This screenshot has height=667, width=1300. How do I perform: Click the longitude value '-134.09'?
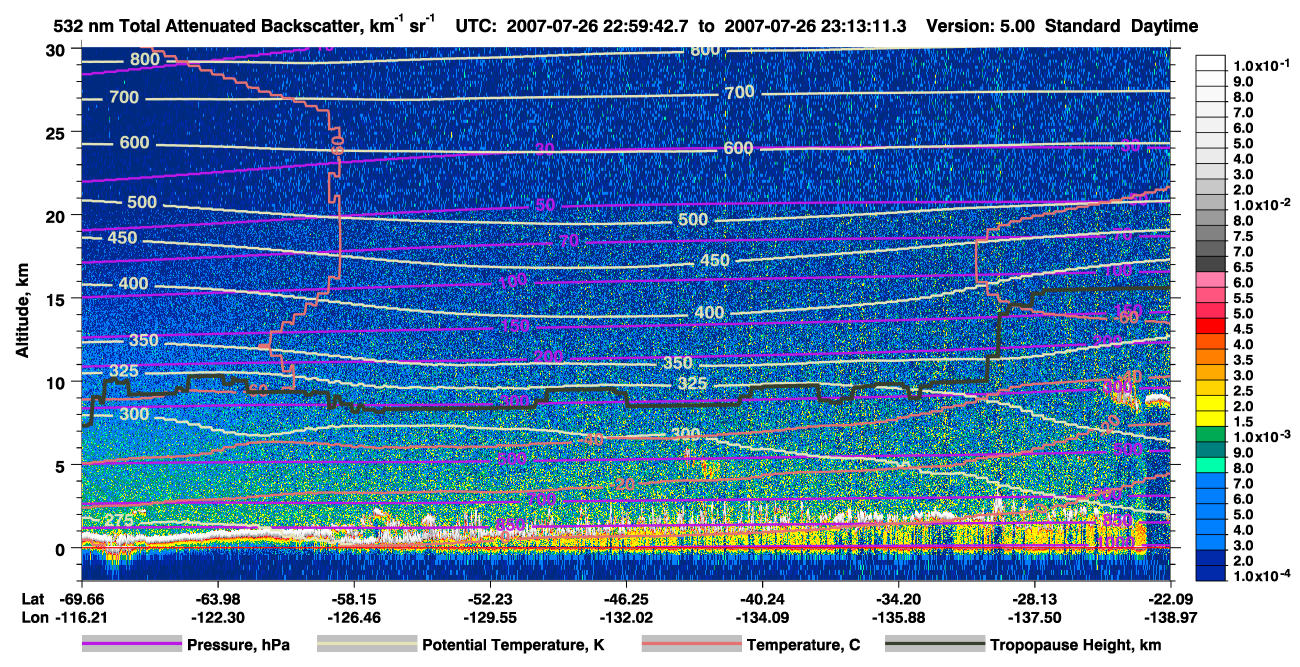(762, 618)
